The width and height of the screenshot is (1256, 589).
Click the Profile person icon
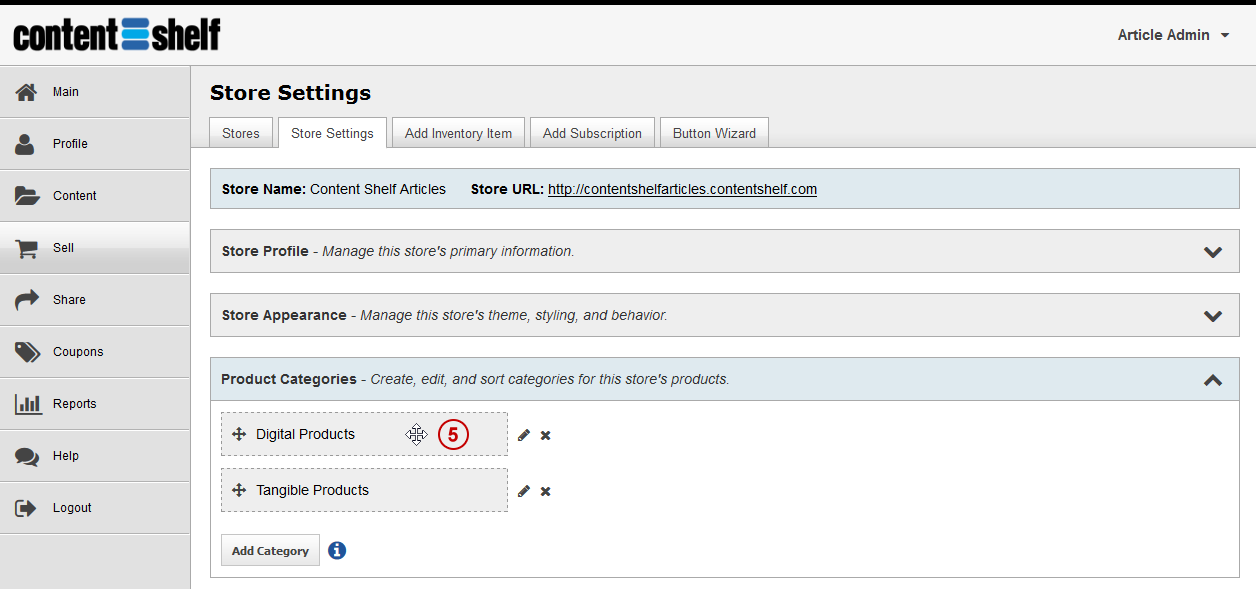(26, 144)
